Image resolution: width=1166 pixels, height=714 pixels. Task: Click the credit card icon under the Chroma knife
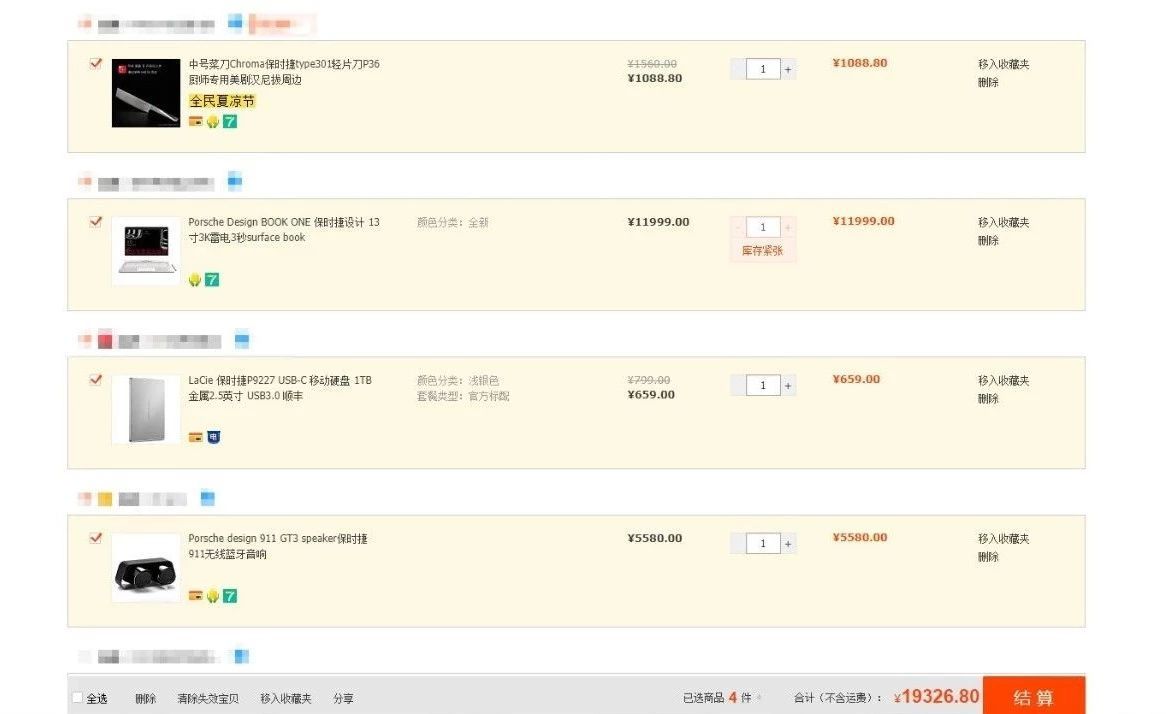(195, 121)
